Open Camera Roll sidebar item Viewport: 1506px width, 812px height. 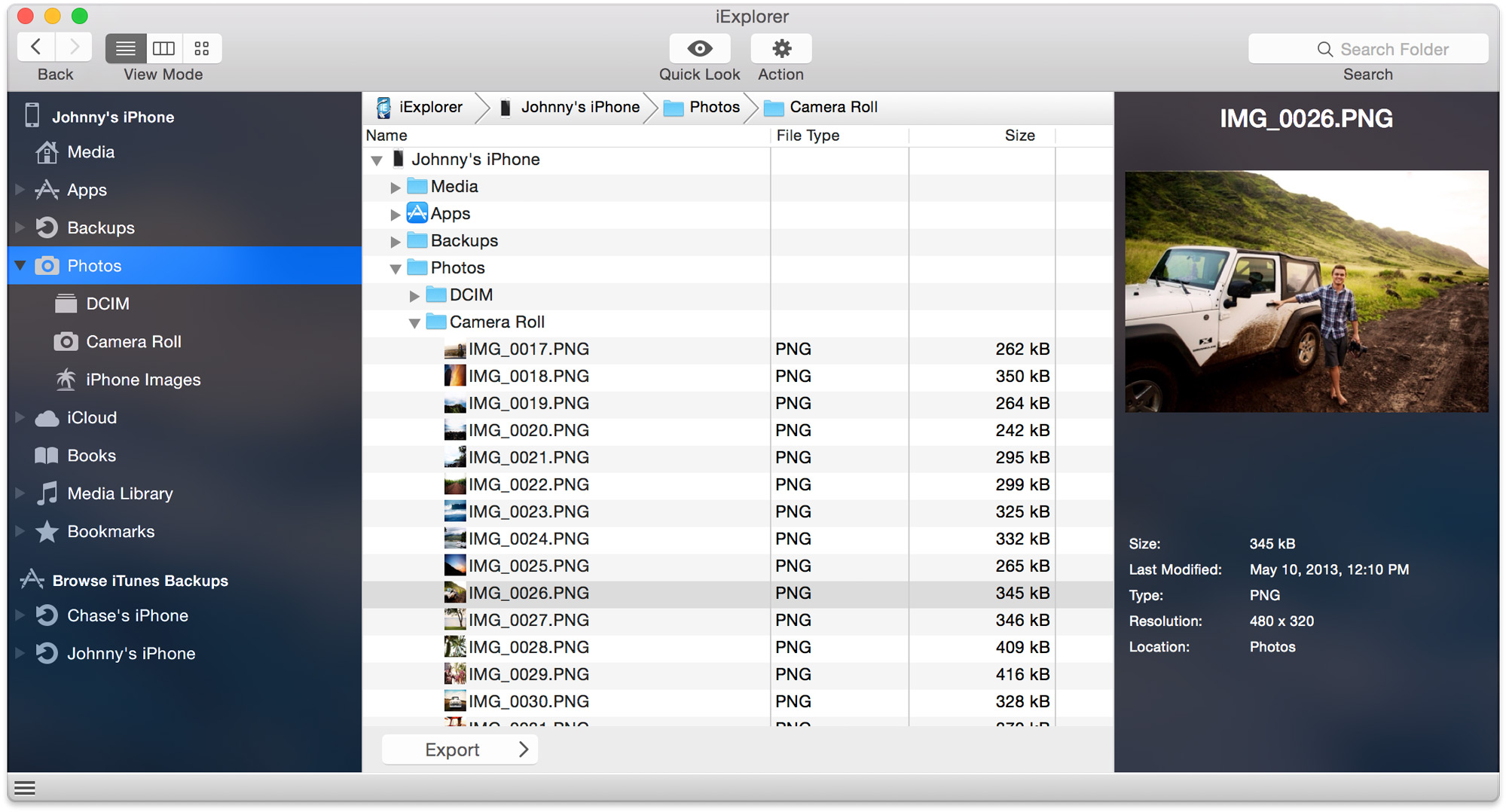(x=133, y=342)
